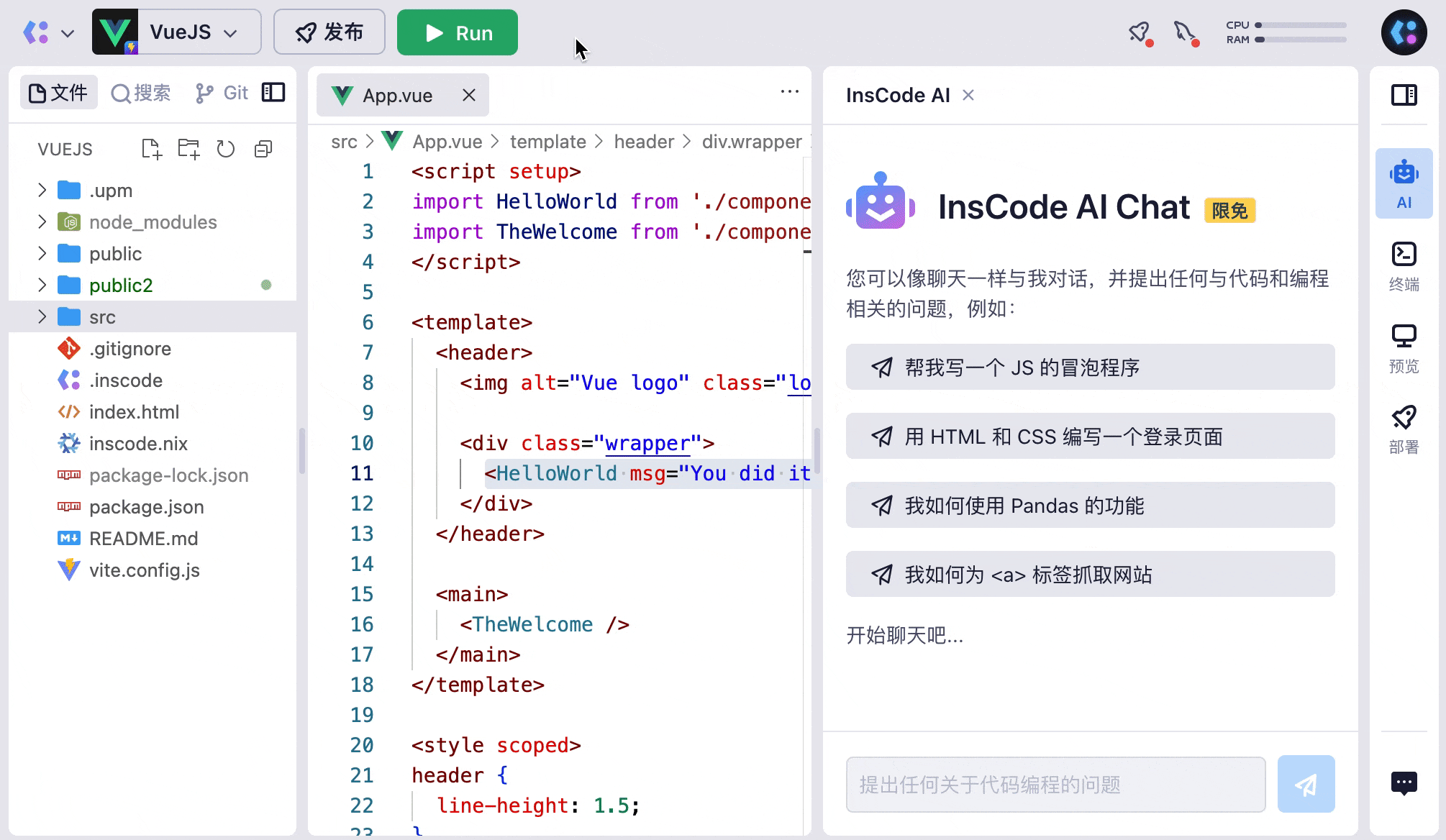Expand the dropdown arrow beside InsCode logo
This screenshot has width=1446, height=840.
click(x=68, y=33)
